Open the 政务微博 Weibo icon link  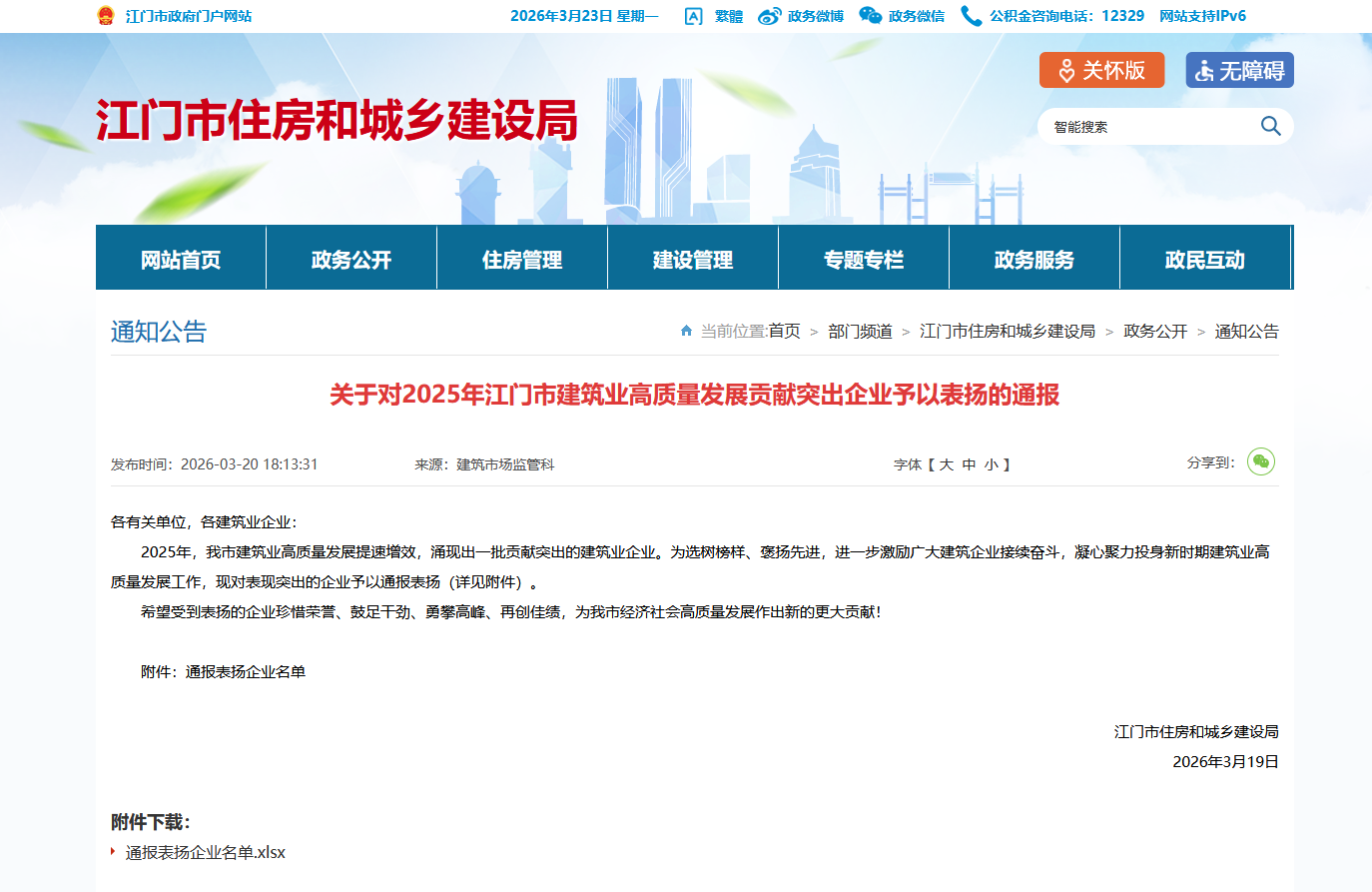770,16
